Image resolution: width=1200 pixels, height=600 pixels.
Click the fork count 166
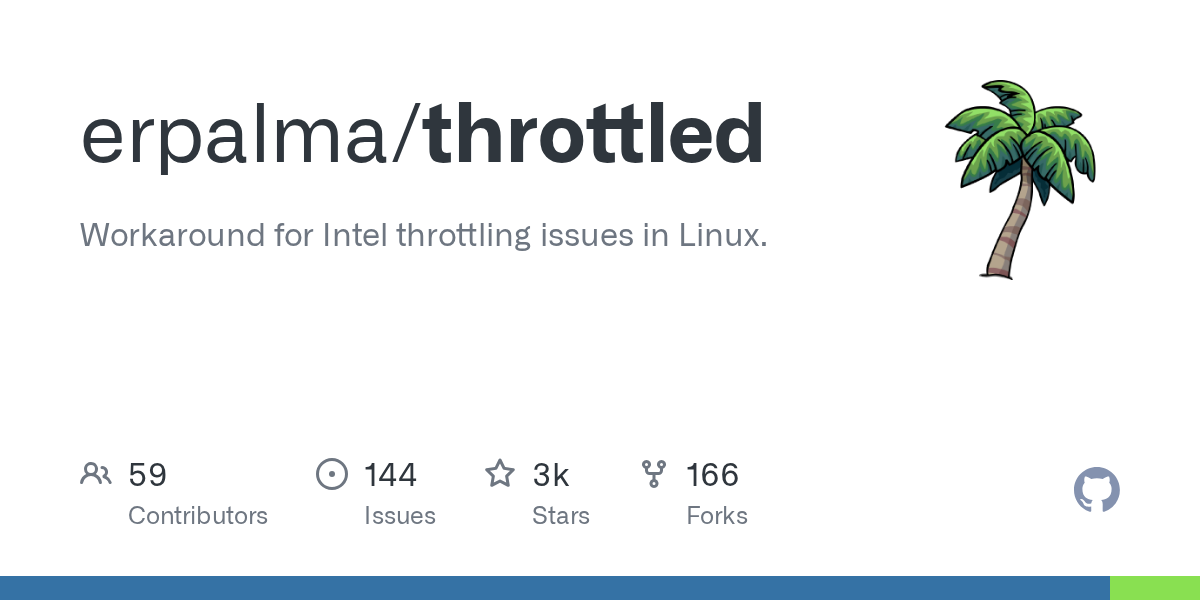pos(712,475)
